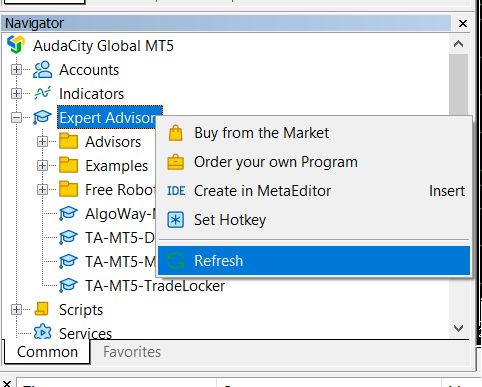Select the TA-MT5-TradeLocker label
482x387 pixels.
point(155,286)
